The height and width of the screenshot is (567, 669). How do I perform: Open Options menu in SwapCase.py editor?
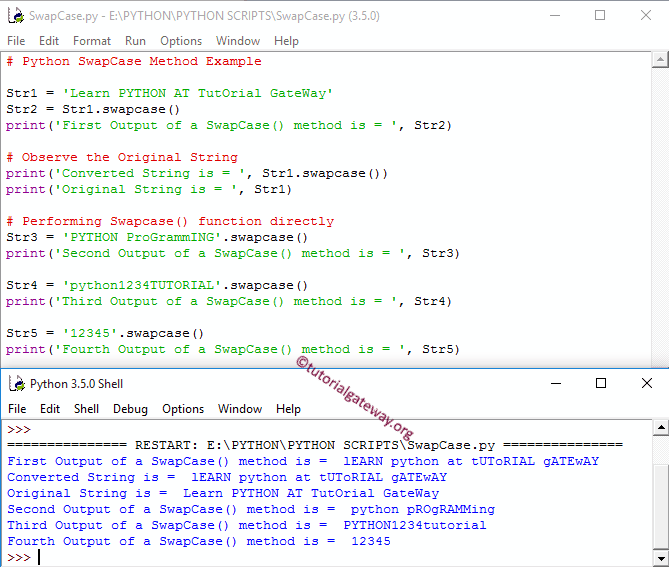pyautogui.click(x=181, y=41)
